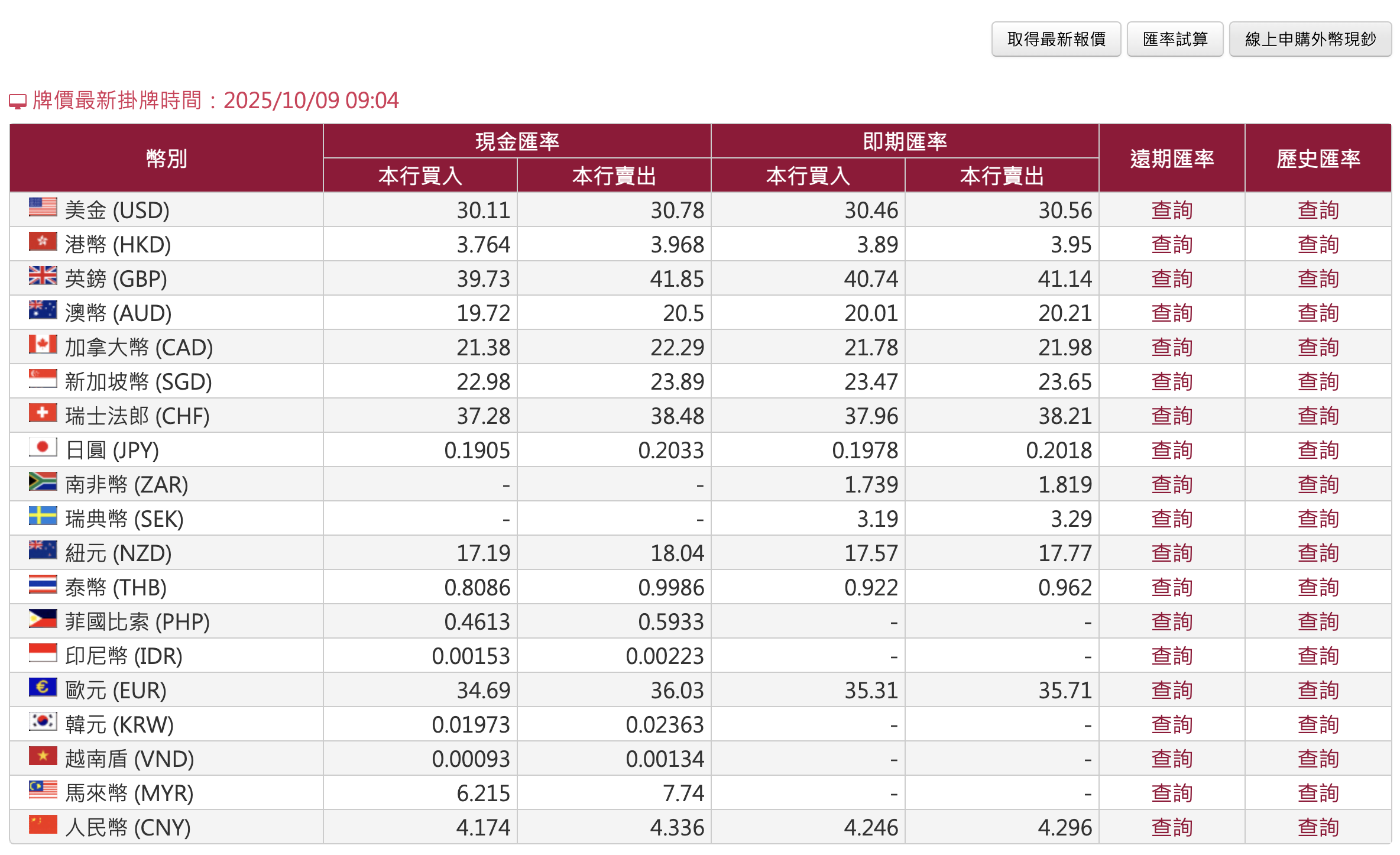Open JPY historical rate 查詢 link

[x=1317, y=451]
